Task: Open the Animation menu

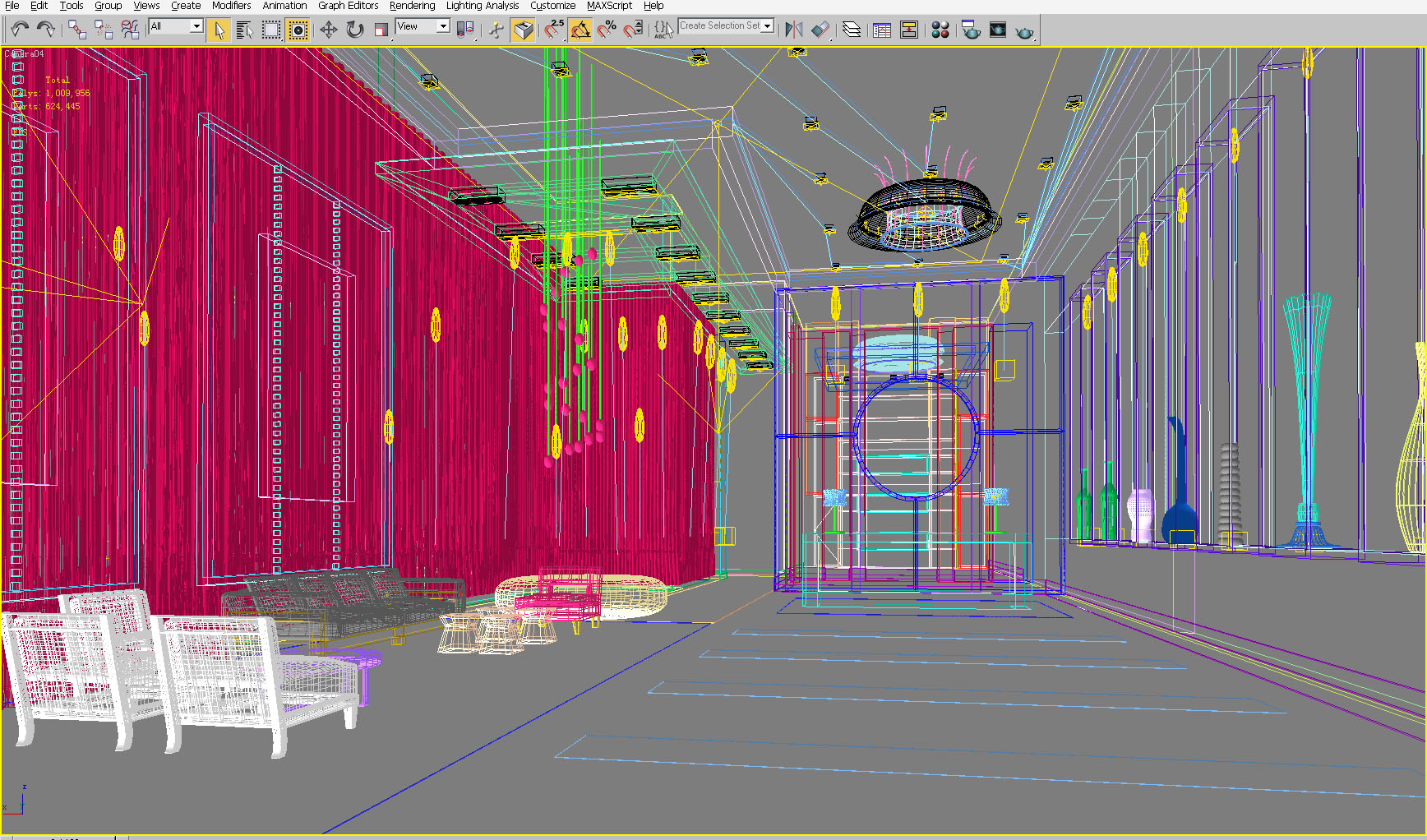Action: pyautogui.click(x=284, y=6)
